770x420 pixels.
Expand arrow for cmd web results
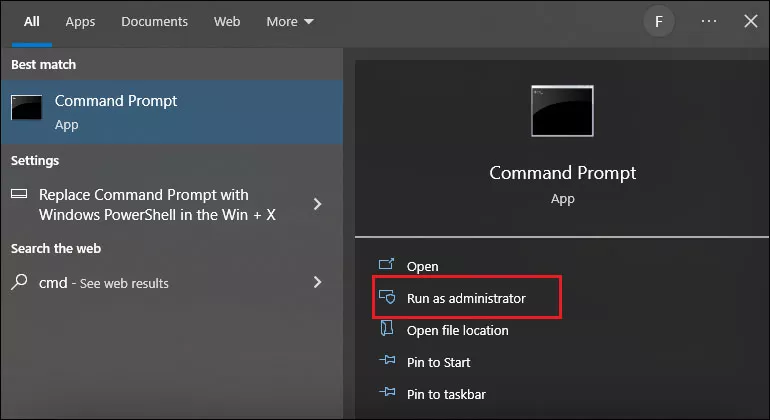click(318, 282)
